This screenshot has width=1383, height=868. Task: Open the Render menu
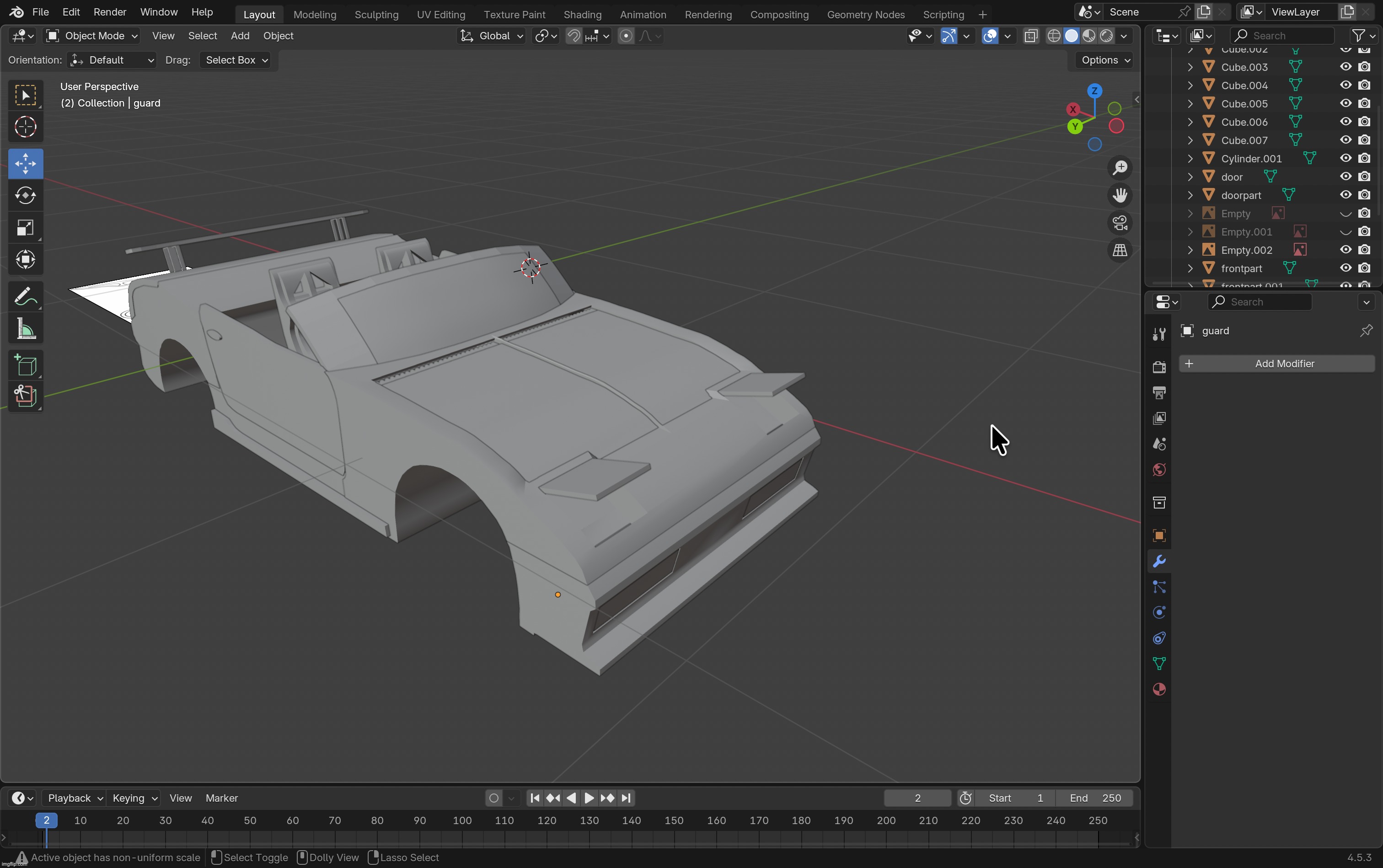(x=109, y=12)
